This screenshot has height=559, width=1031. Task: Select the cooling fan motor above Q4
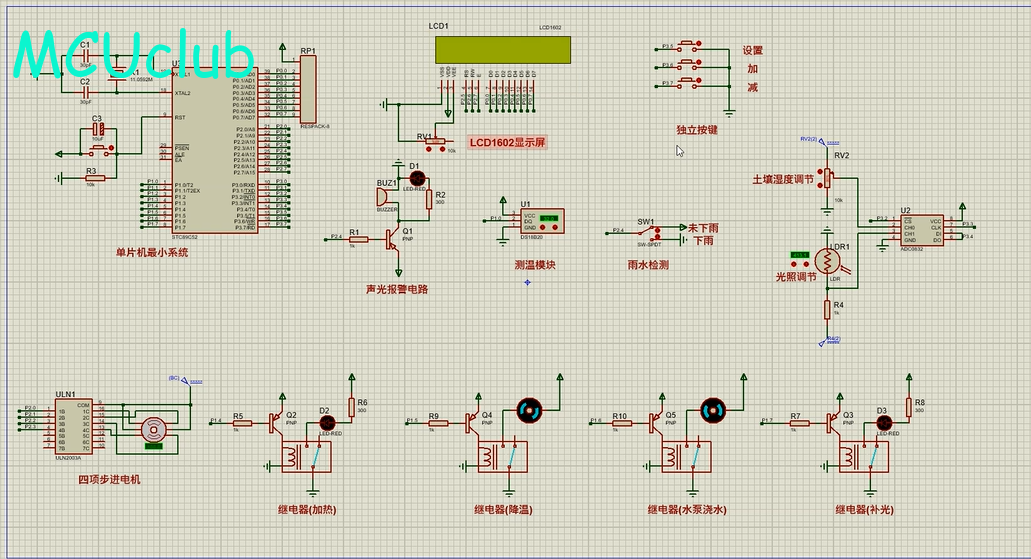[x=529, y=408]
